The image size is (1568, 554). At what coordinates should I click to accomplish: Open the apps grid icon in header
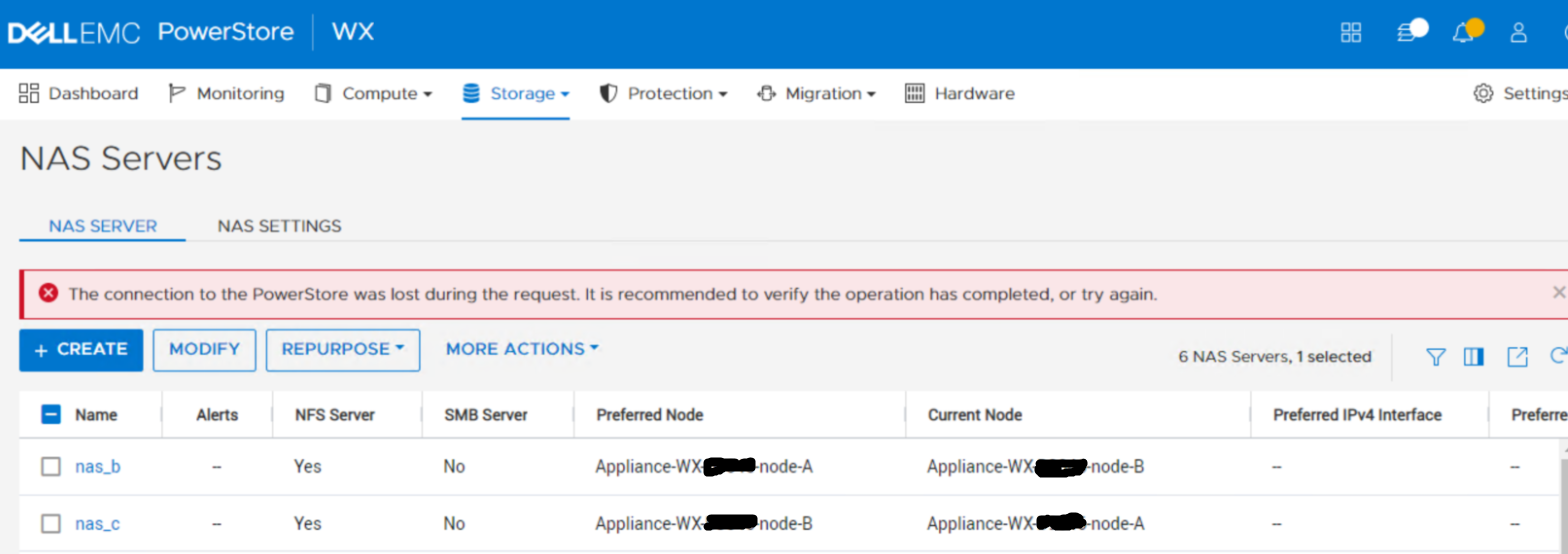coord(1351,33)
